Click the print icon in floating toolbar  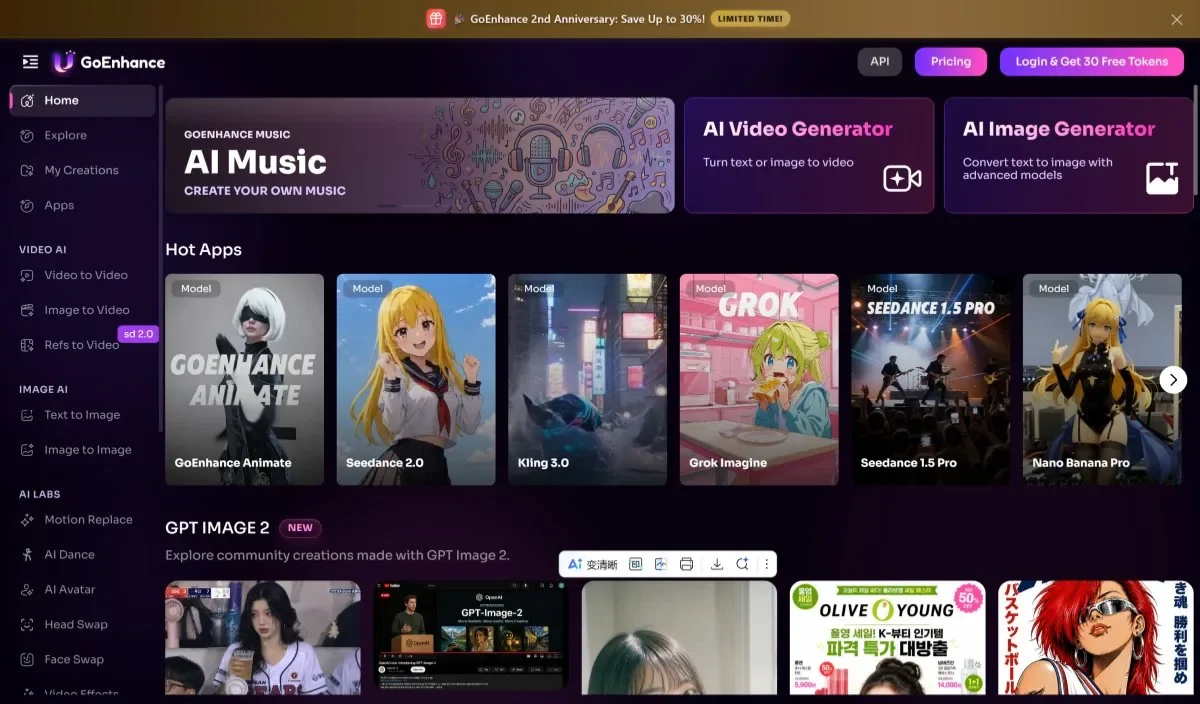tap(686, 564)
